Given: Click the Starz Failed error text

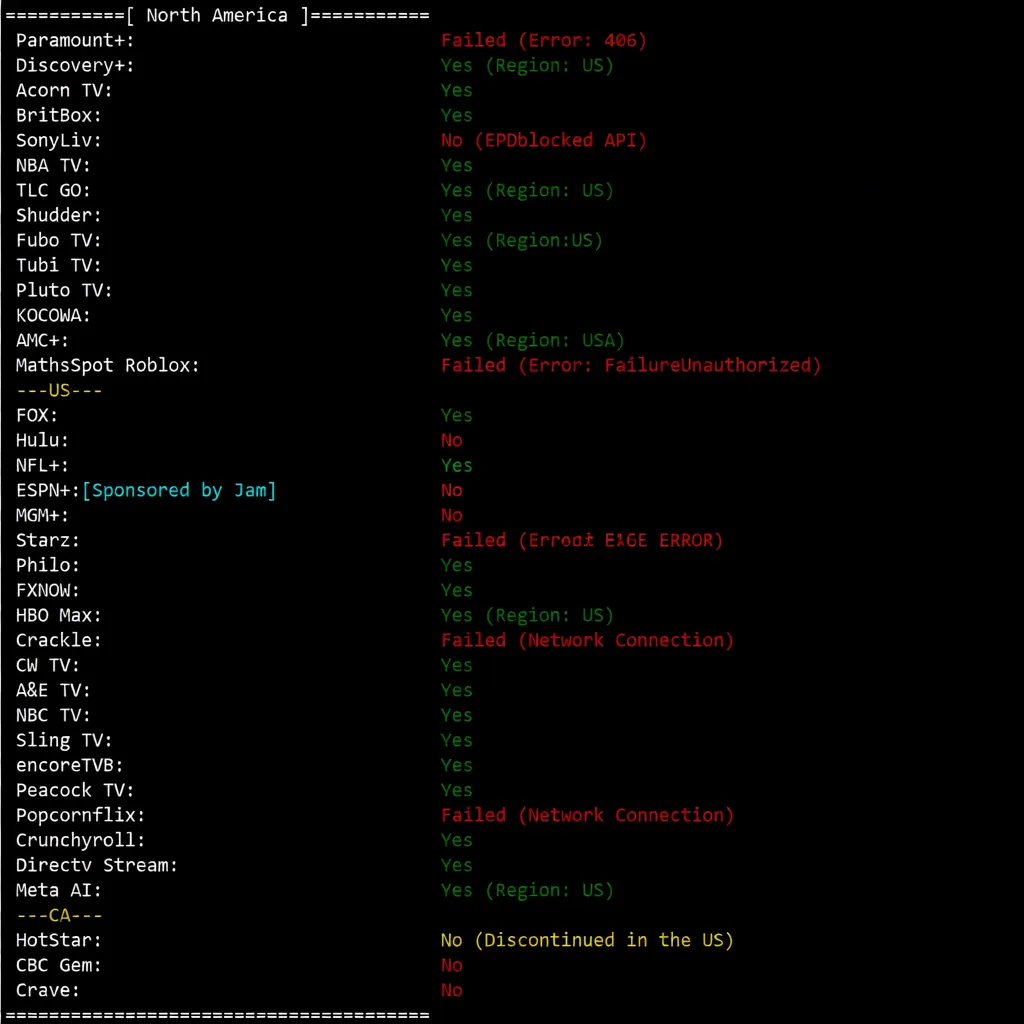Looking at the screenshot, I should (x=581, y=540).
